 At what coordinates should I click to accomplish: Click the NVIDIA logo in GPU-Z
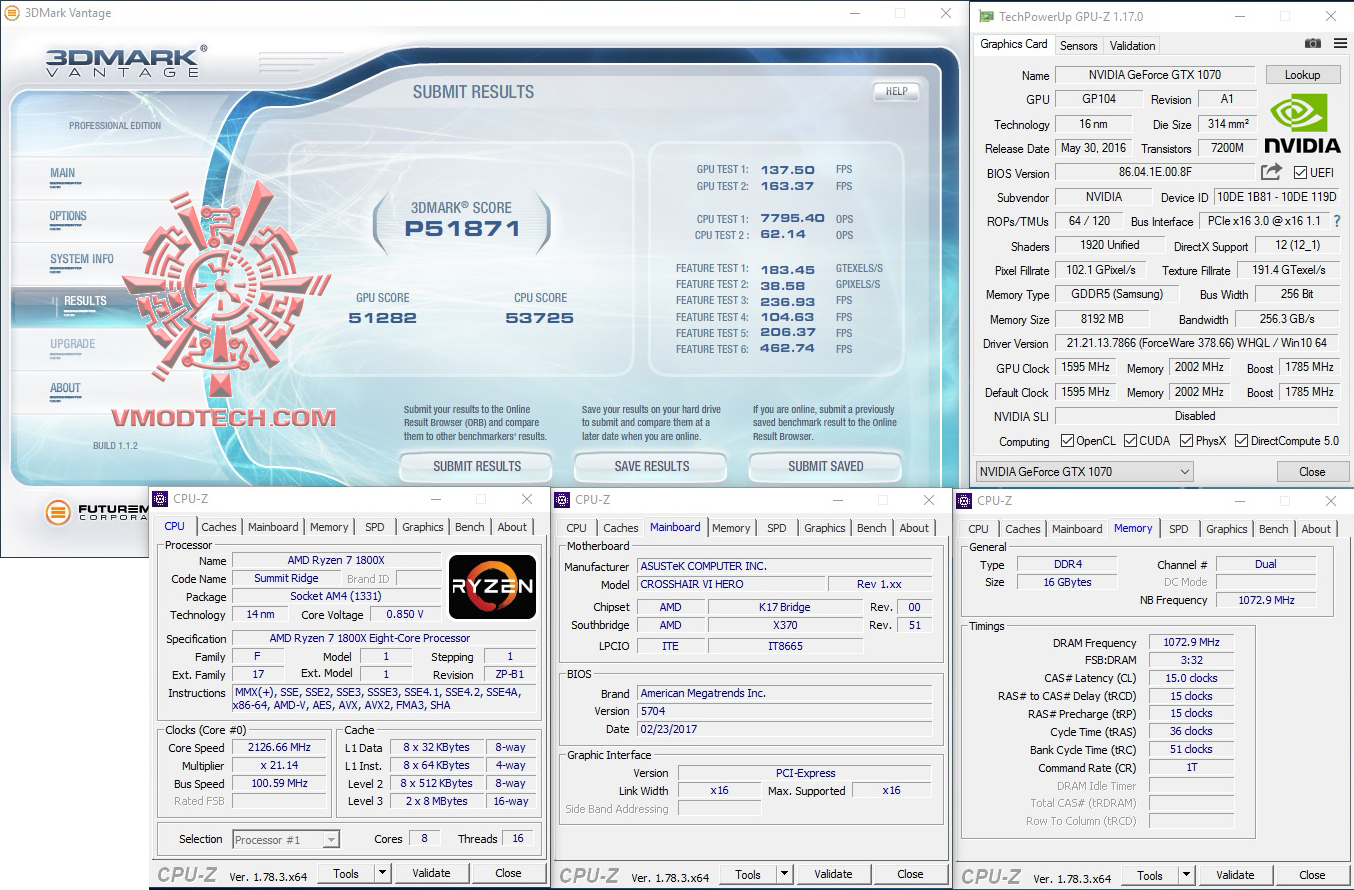click(x=1300, y=120)
